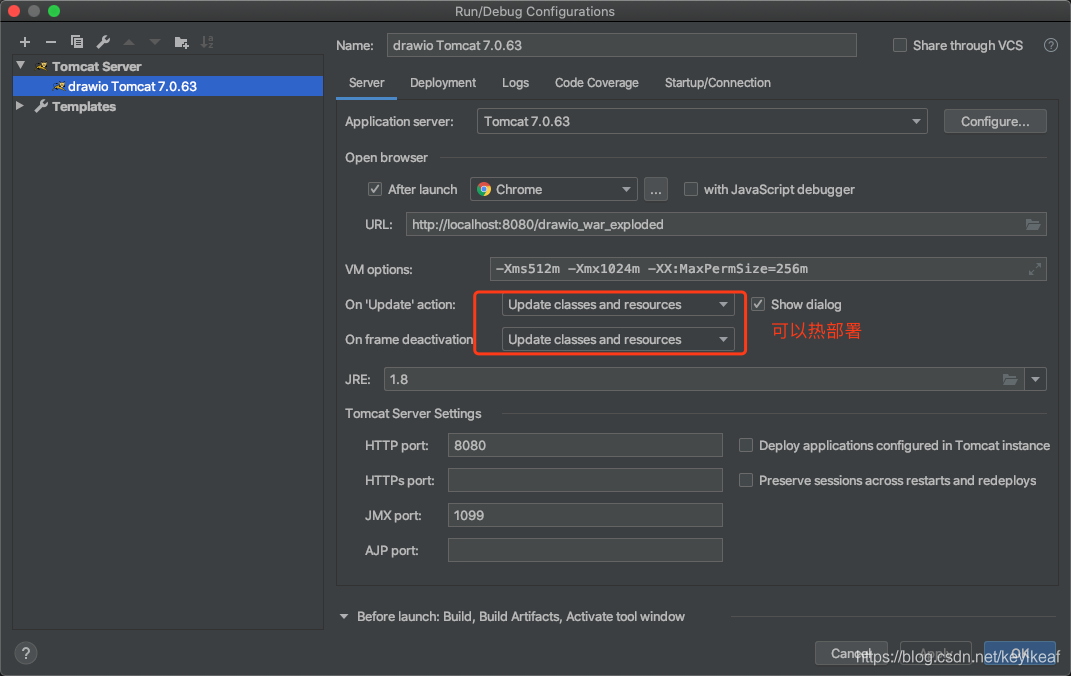1071x676 pixels.
Task: Collapse the Tomcat Server tree node
Action: click(20, 66)
